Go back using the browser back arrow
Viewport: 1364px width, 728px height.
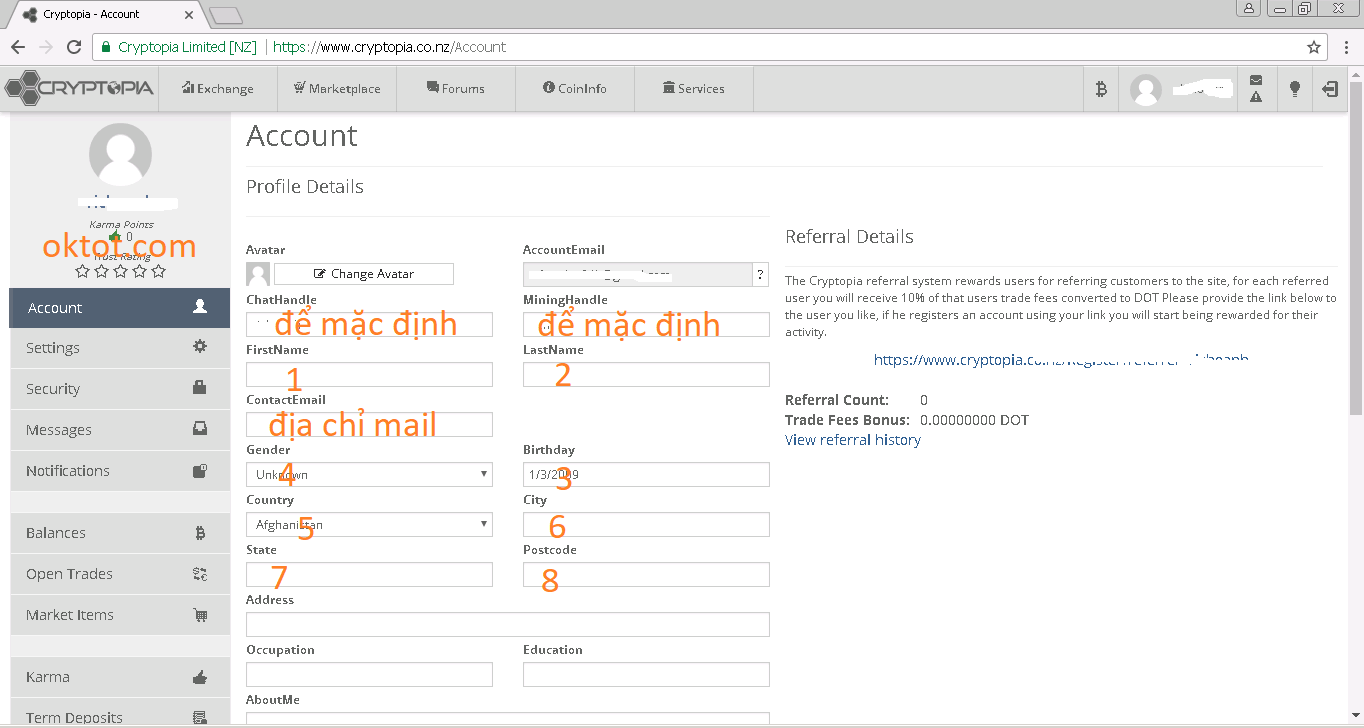click(x=18, y=47)
